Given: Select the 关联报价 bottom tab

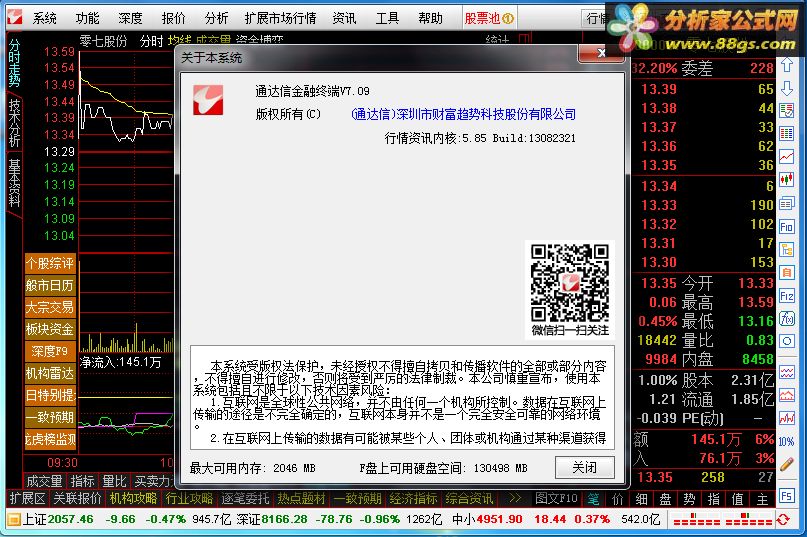Looking at the screenshot, I should click(x=78, y=498).
